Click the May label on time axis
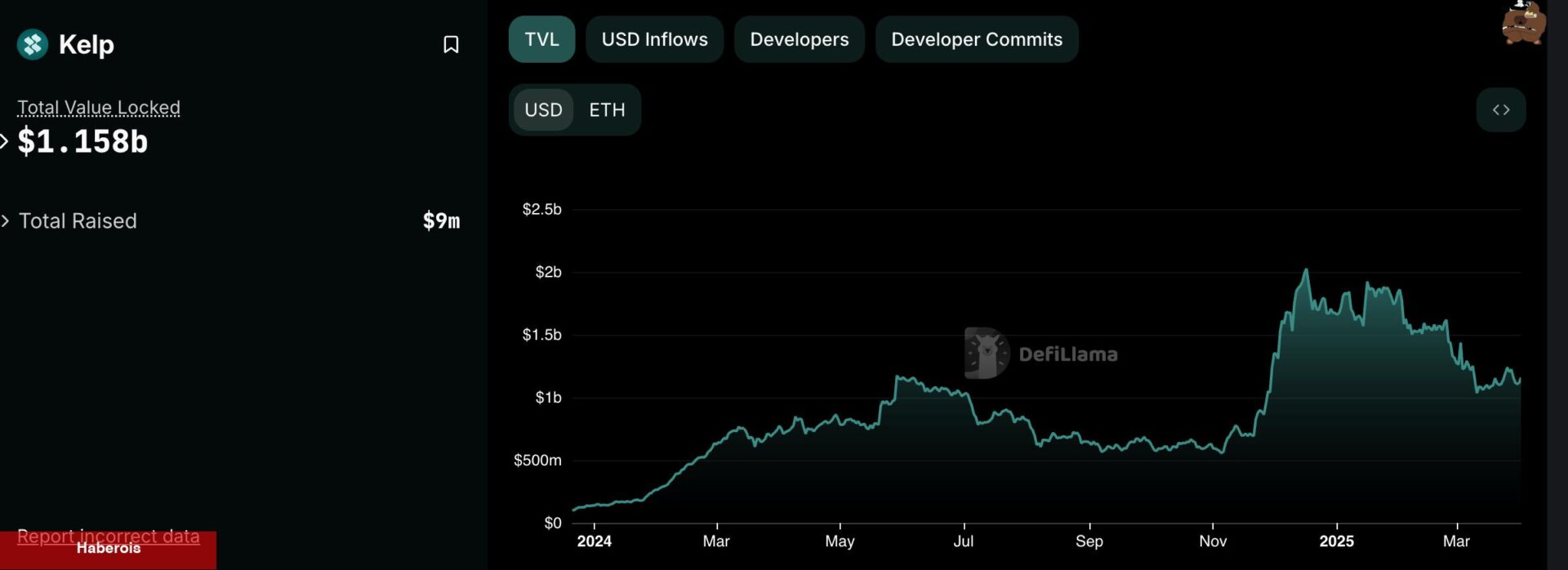 [x=840, y=541]
